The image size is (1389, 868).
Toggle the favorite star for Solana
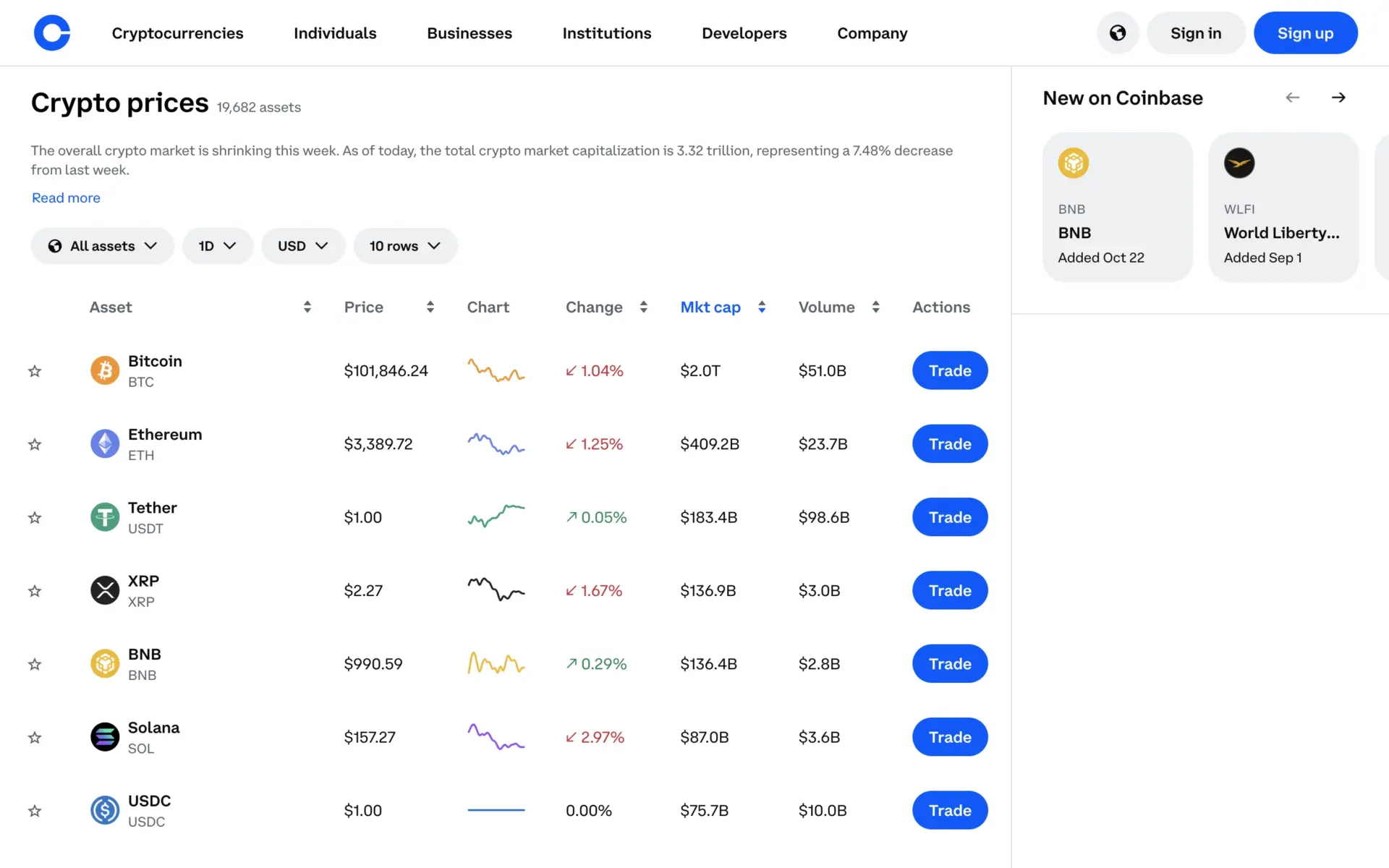pos(34,738)
